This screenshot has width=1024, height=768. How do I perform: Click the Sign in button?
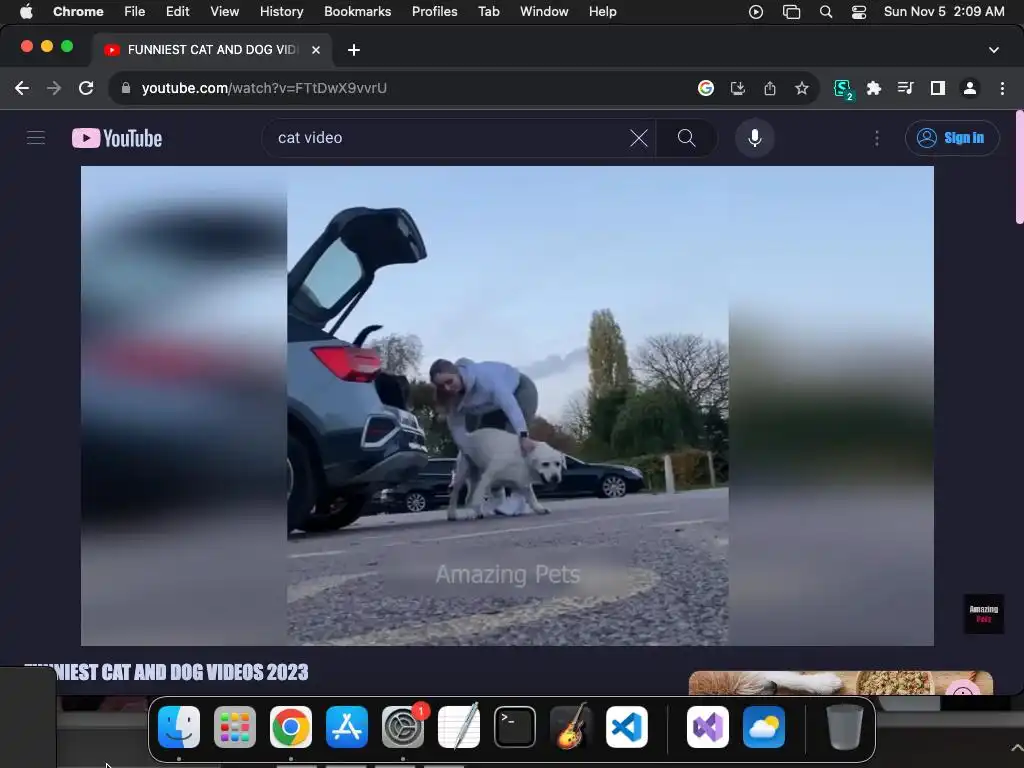952,138
